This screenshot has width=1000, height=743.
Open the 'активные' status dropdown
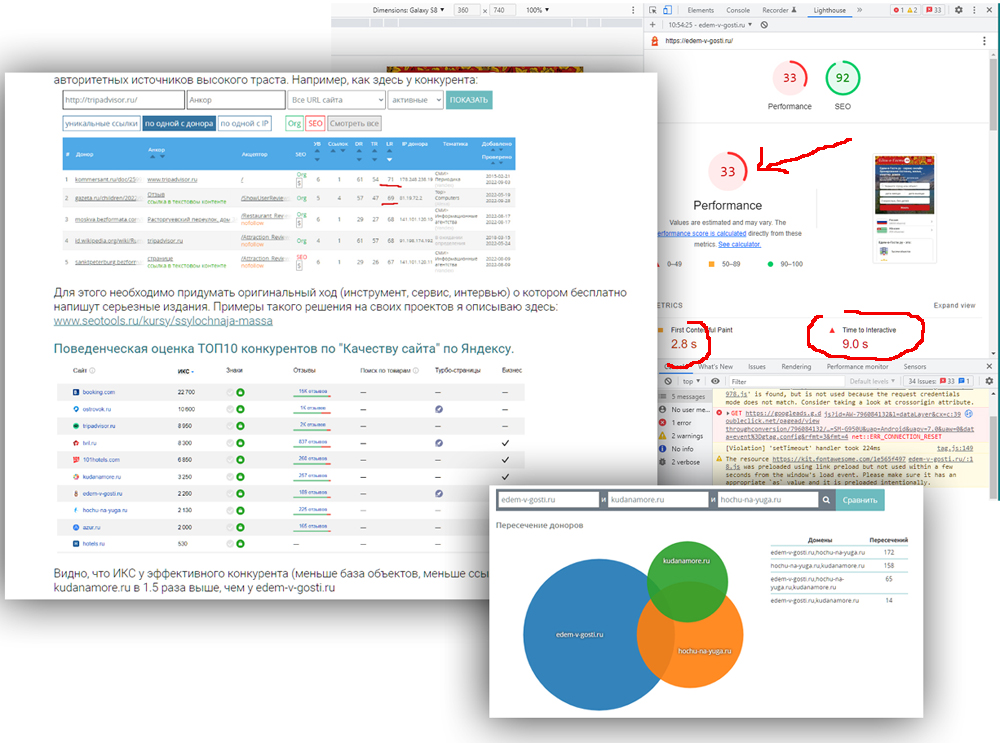(x=415, y=100)
